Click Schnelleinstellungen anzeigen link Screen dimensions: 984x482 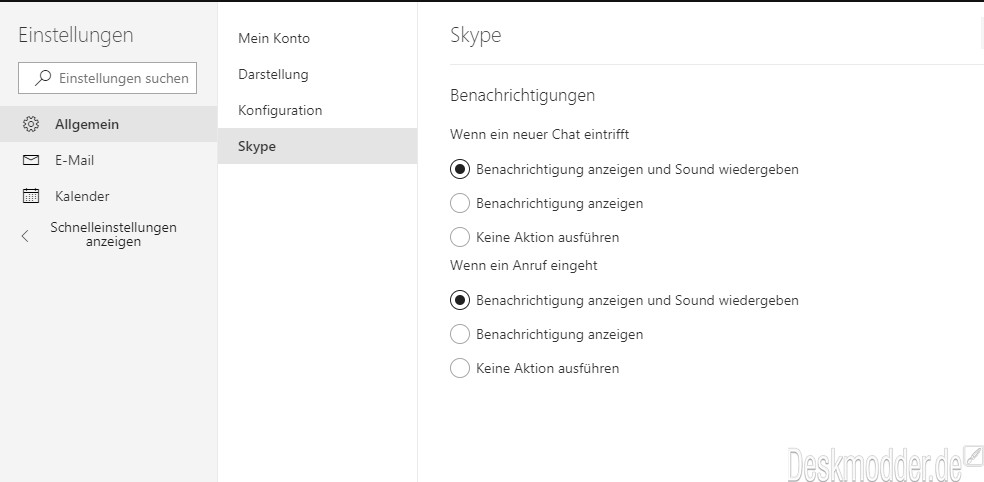114,234
